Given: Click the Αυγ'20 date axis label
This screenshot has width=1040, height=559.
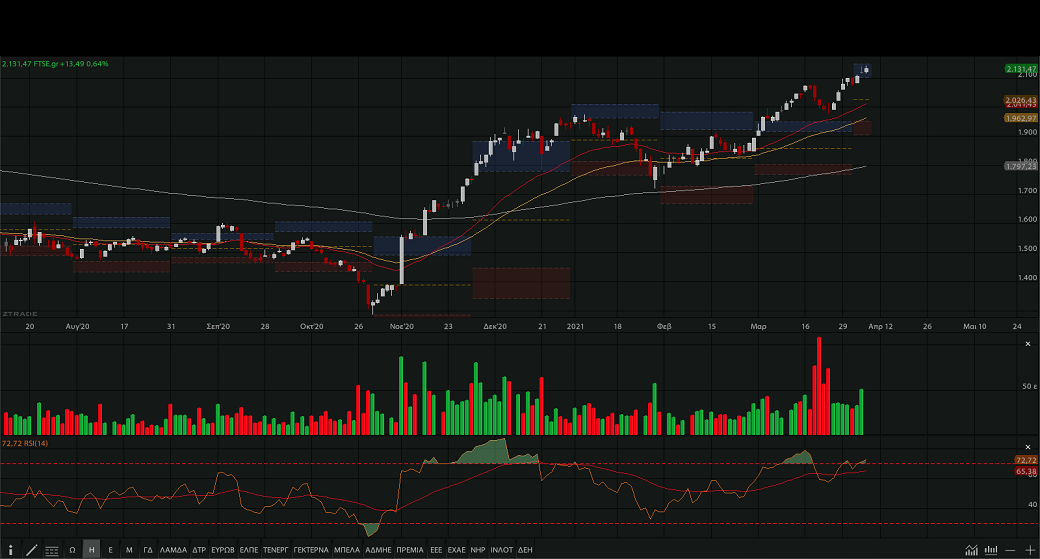Looking at the screenshot, I should 78,326.
